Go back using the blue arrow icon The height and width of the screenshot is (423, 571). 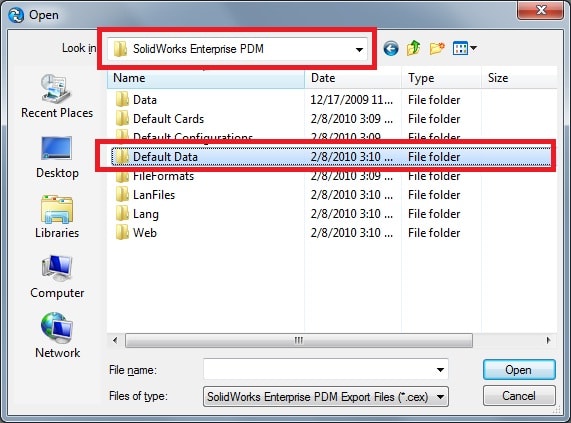(391, 48)
